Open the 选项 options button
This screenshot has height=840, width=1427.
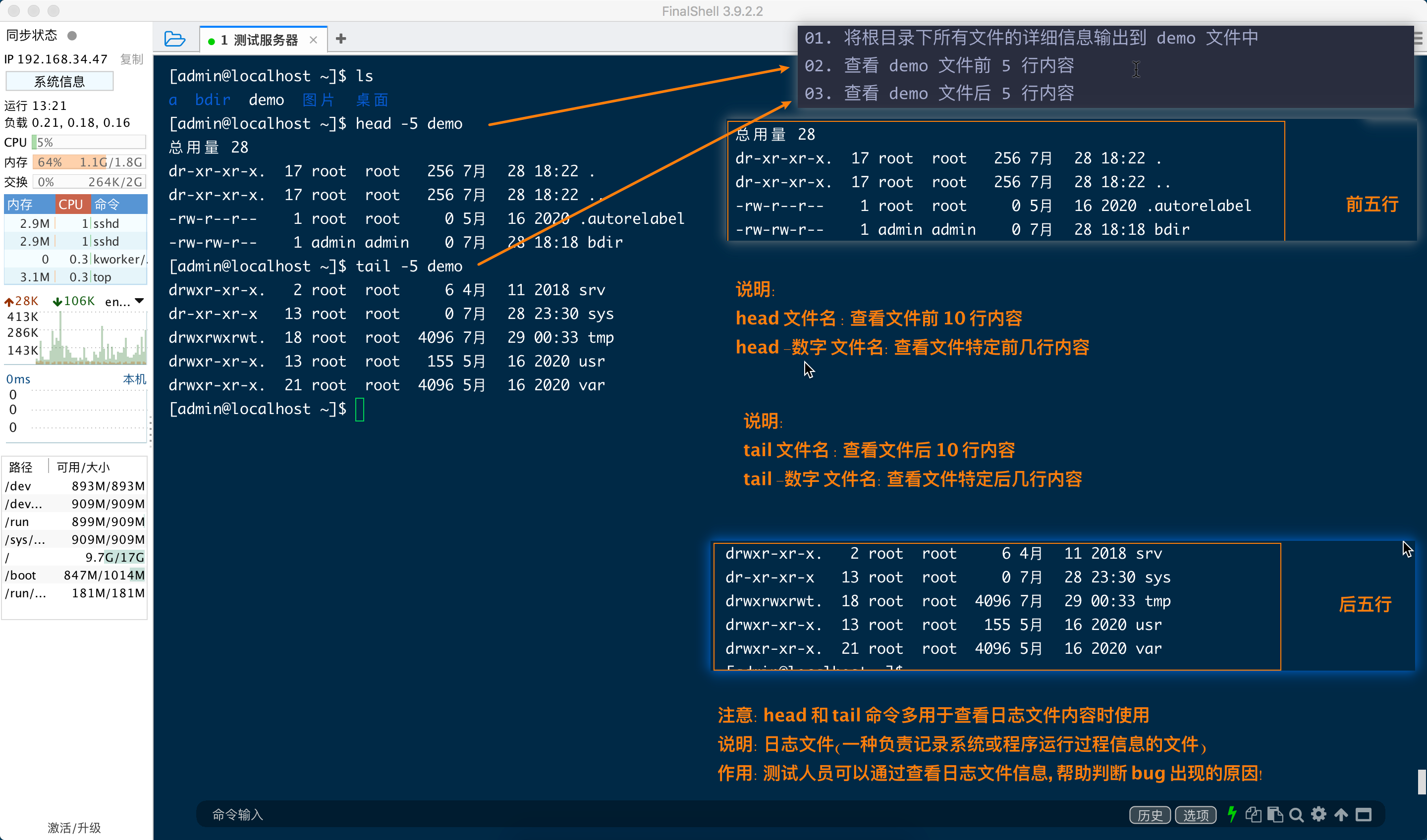pos(1196,815)
